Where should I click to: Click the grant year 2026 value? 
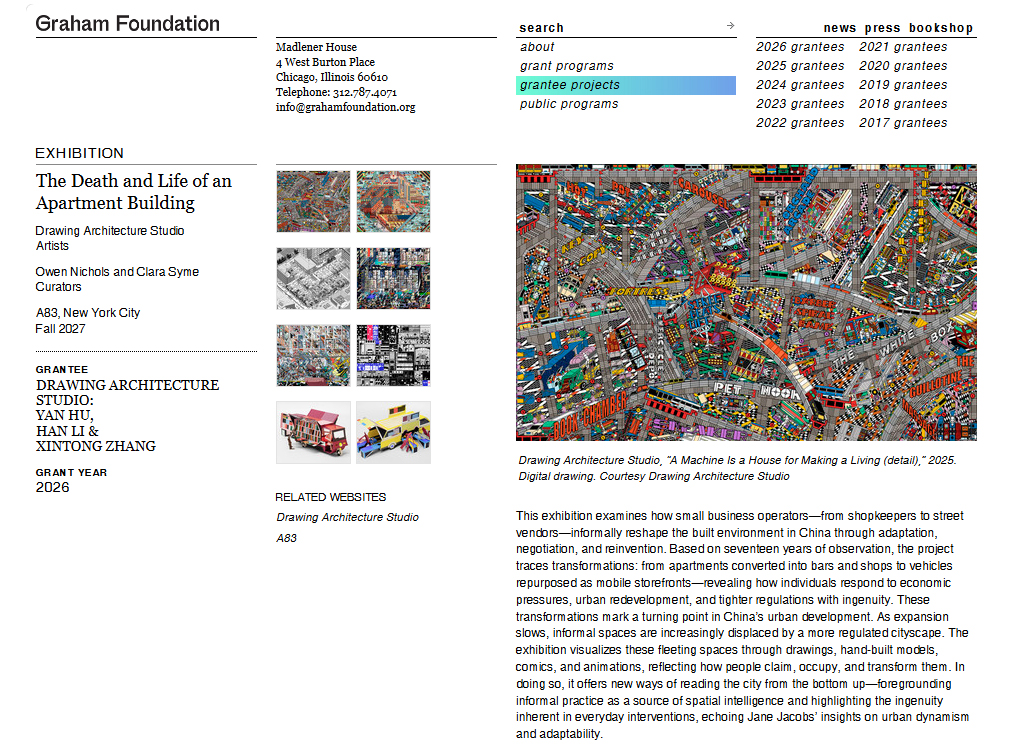coord(52,487)
